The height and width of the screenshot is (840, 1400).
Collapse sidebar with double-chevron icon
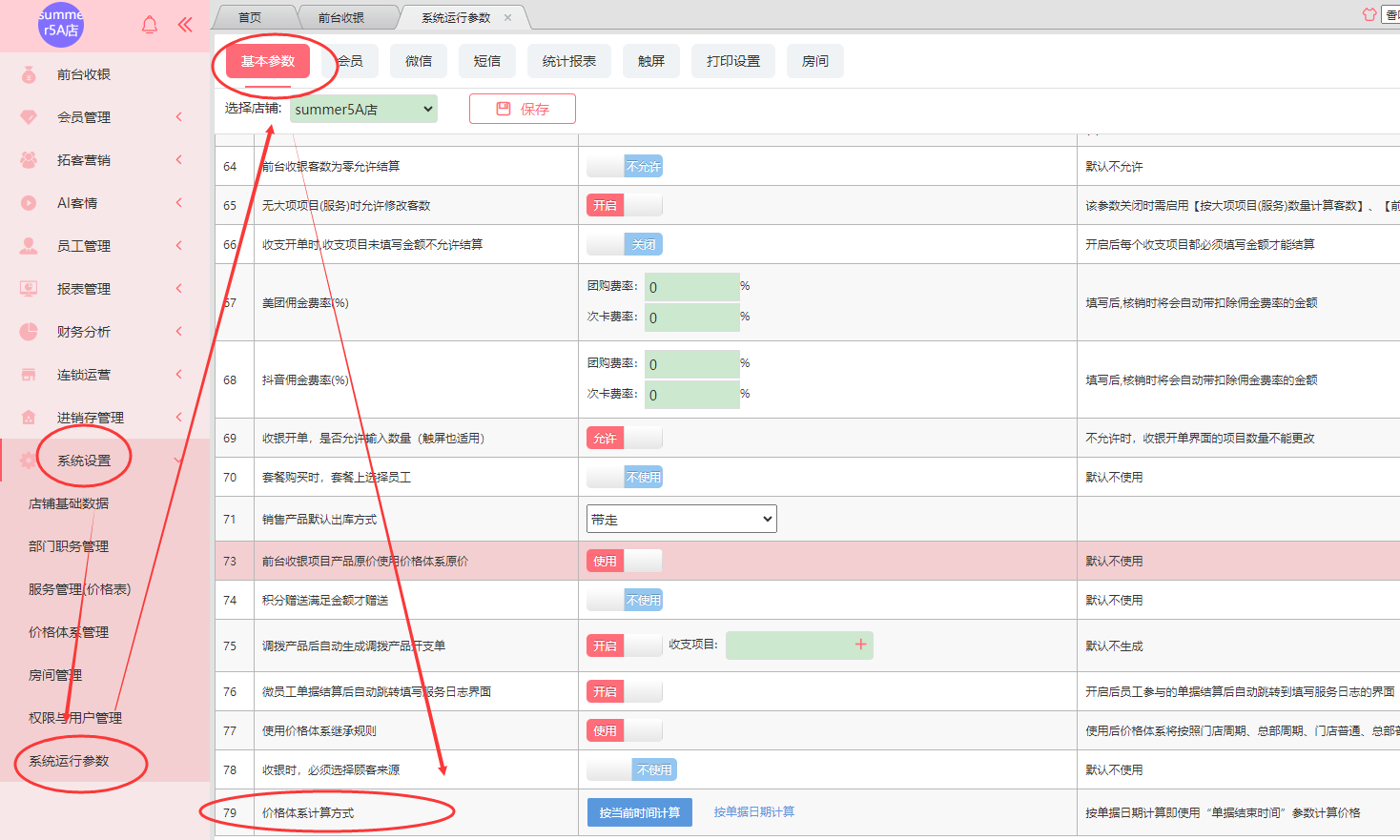pos(185,25)
